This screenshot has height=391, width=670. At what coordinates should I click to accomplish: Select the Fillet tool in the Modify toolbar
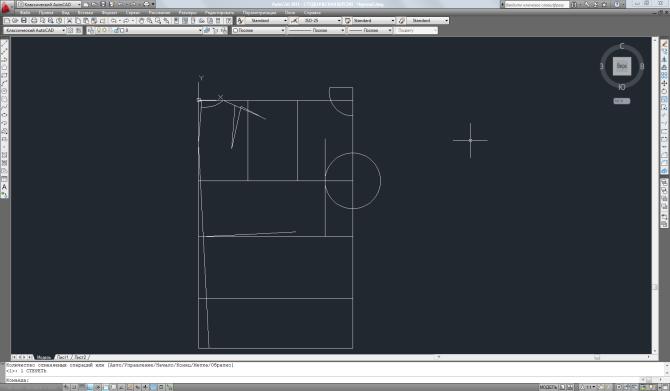point(664,163)
